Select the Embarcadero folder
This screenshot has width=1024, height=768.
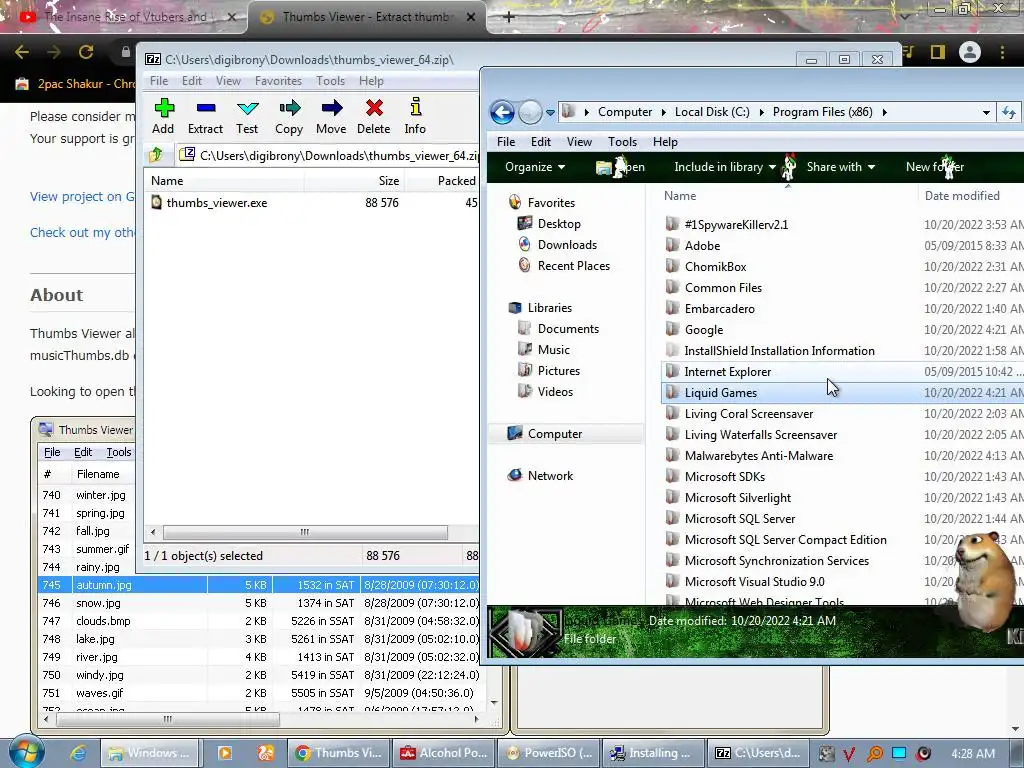click(x=719, y=308)
